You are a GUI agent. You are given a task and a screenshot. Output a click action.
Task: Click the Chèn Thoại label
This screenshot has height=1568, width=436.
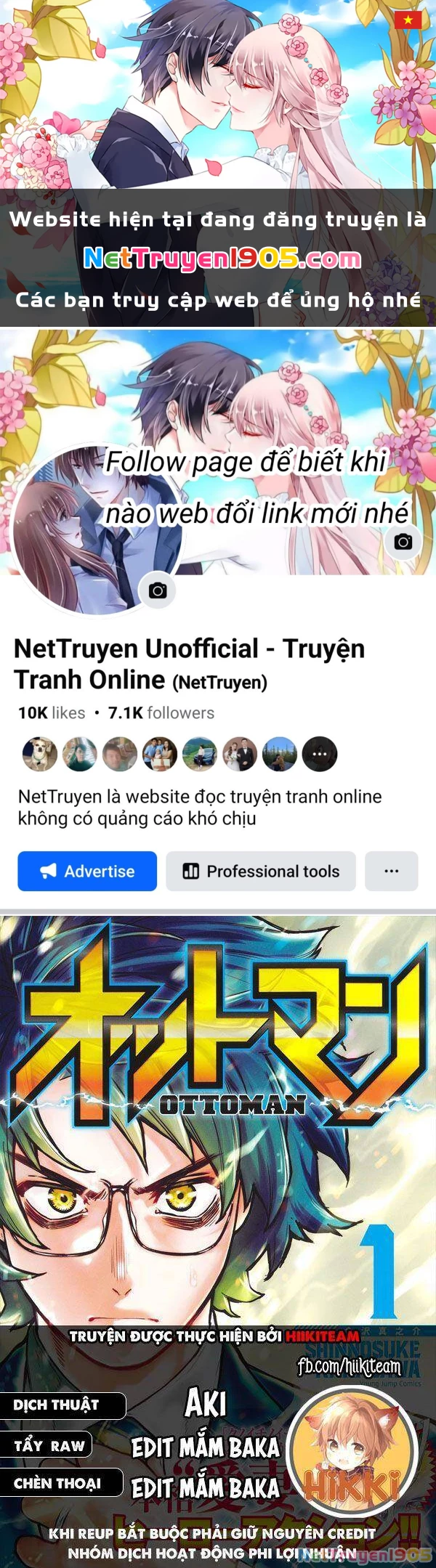tap(57, 1483)
